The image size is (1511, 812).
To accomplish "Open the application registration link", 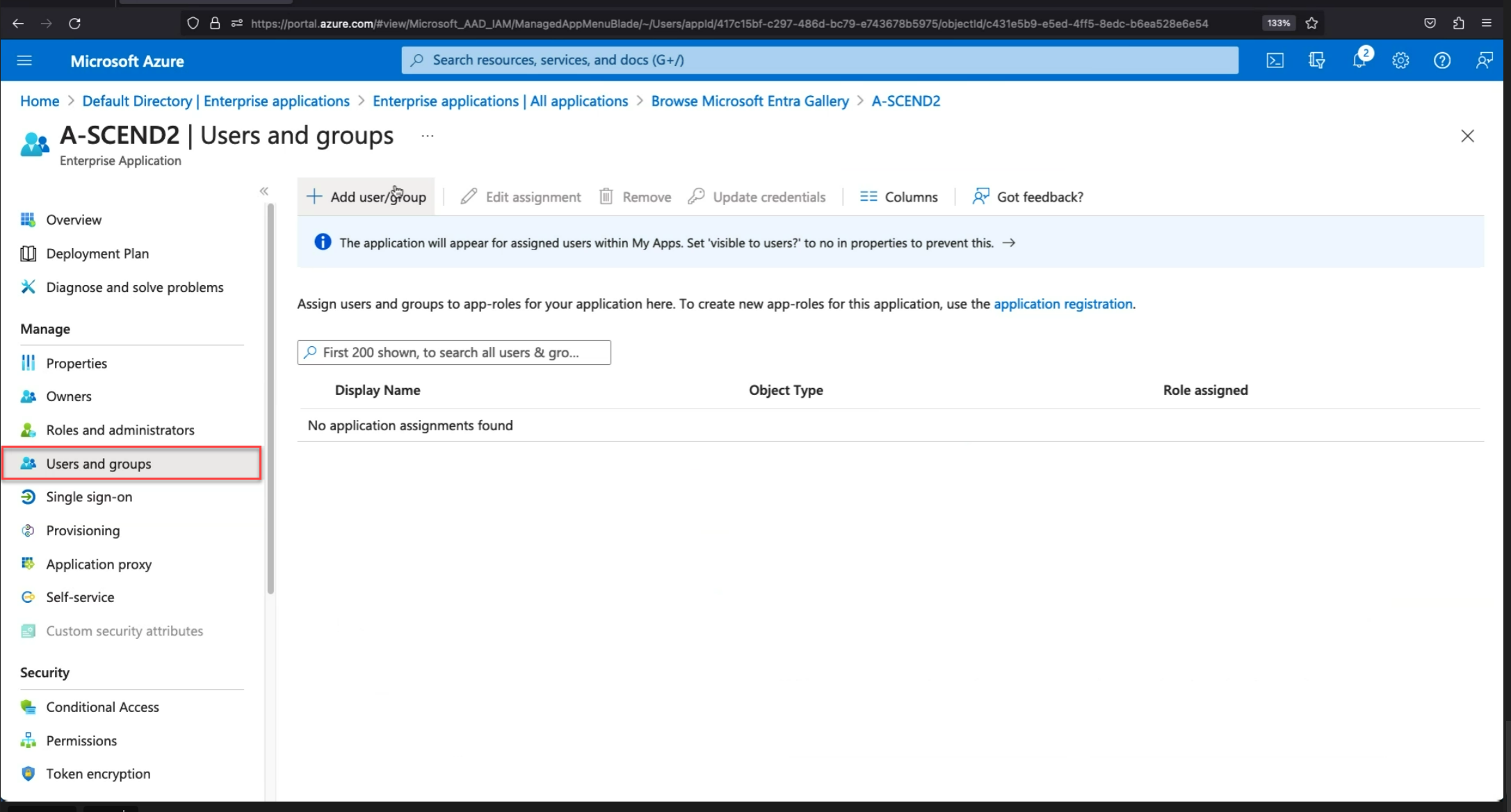I will pyautogui.click(x=1062, y=304).
